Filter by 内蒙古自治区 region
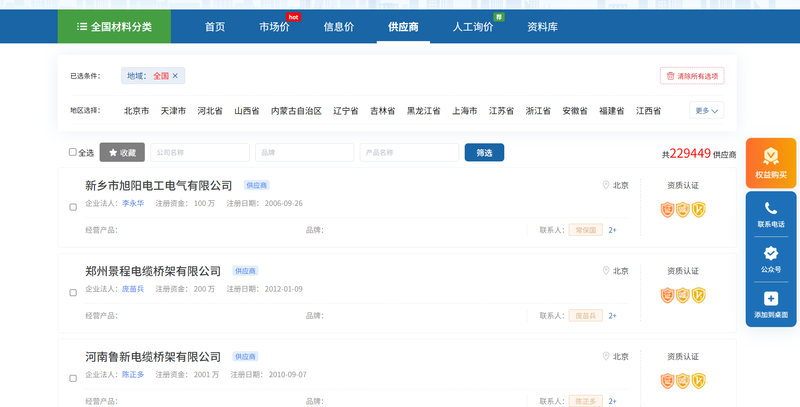This screenshot has height=407, width=800. 296,111
